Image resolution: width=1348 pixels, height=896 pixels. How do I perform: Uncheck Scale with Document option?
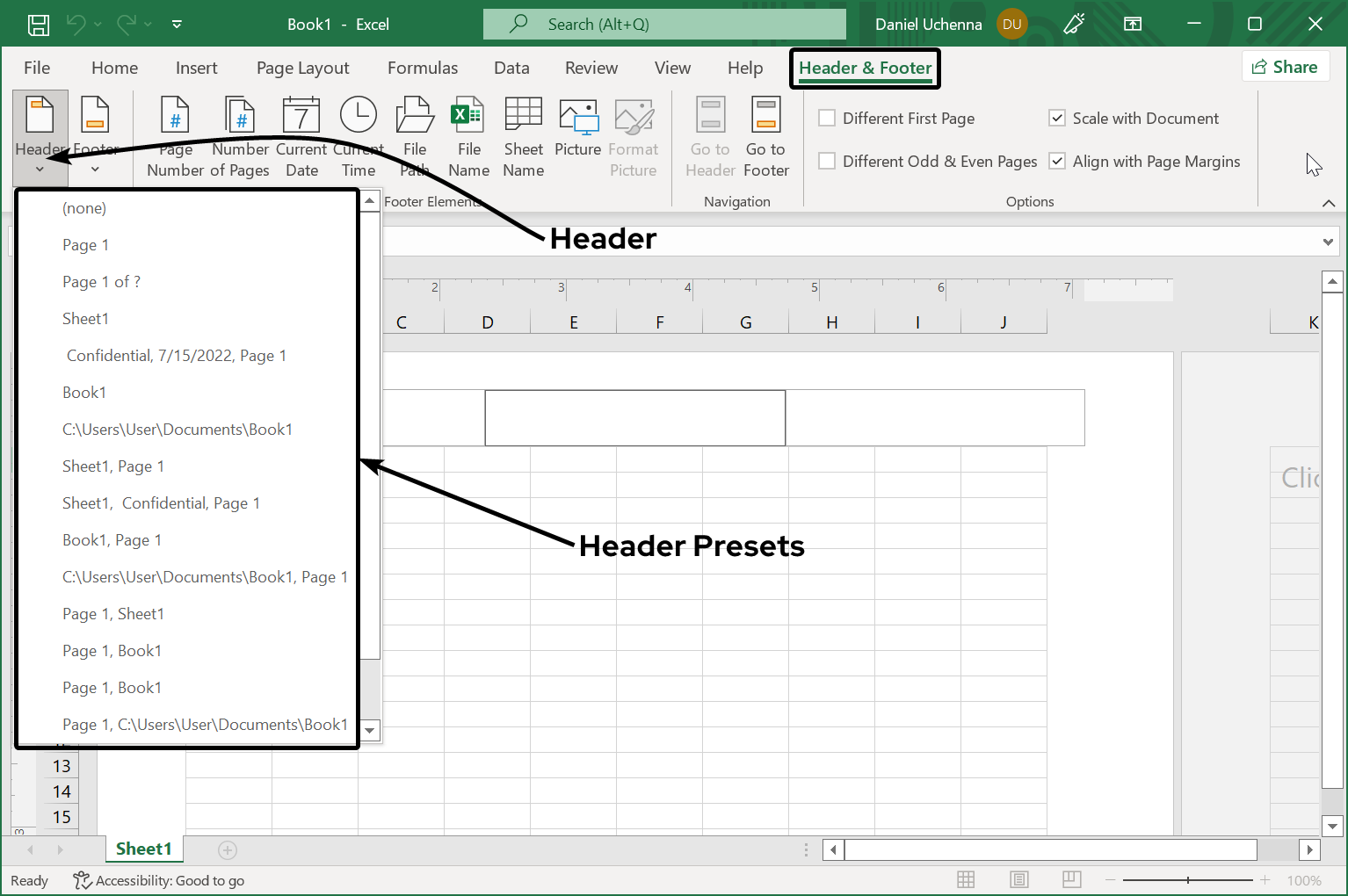click(x=1058, y=119)
